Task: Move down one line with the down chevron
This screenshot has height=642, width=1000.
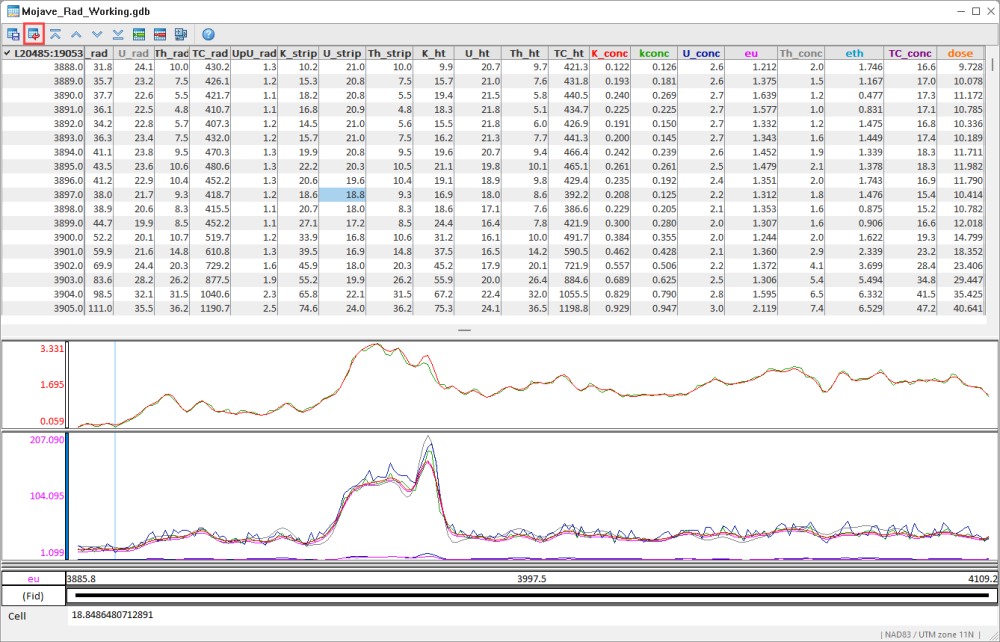Action: click(96, 33)
